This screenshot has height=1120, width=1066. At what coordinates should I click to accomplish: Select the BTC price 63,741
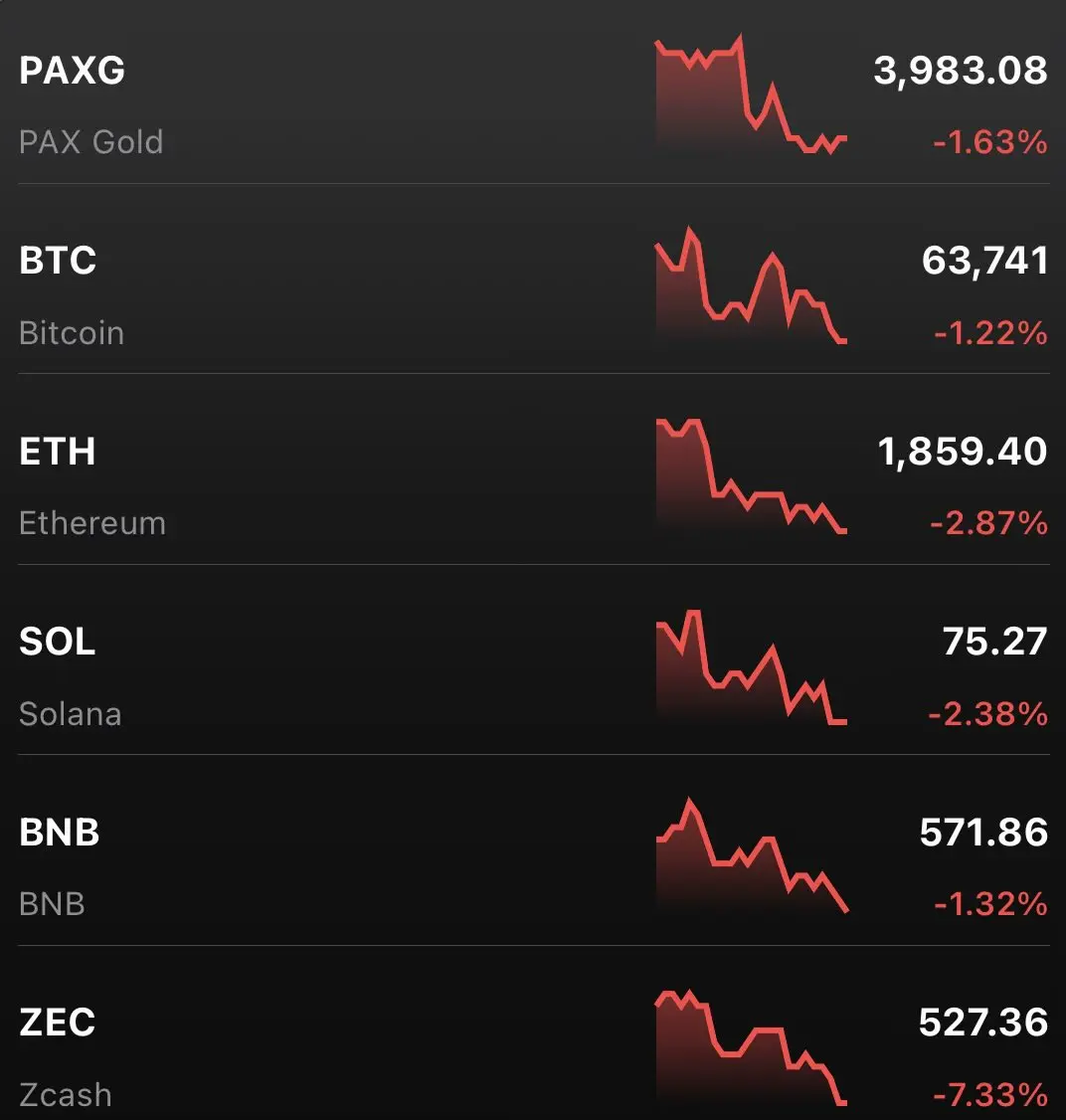point(984,260)
